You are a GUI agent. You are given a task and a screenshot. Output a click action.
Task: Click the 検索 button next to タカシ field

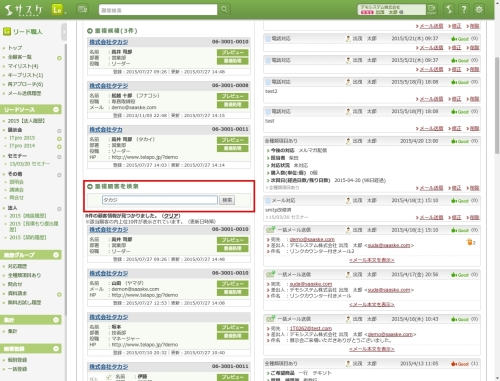pos(227,200)
